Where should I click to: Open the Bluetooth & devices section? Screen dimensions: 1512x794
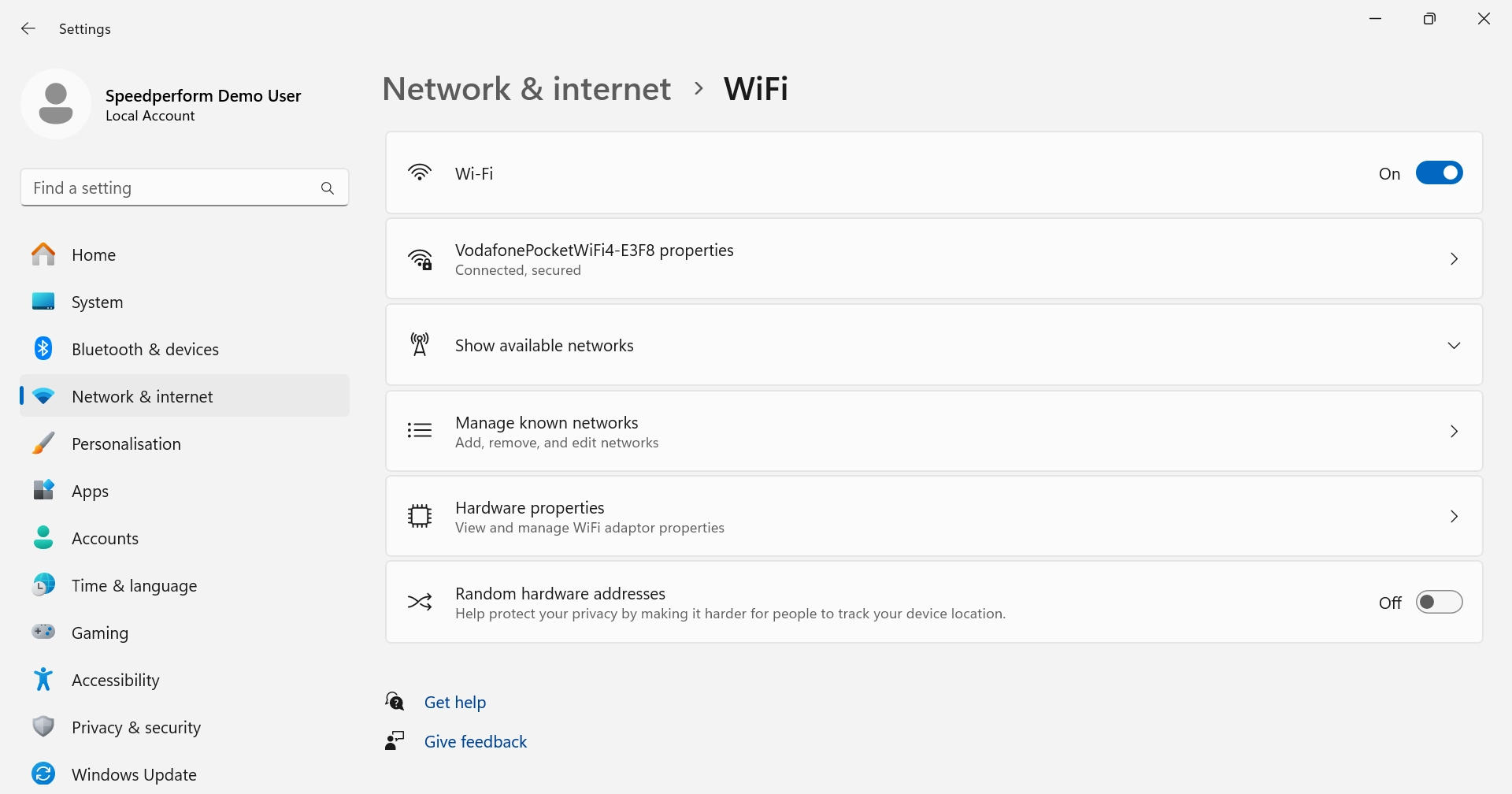(145, 348)
